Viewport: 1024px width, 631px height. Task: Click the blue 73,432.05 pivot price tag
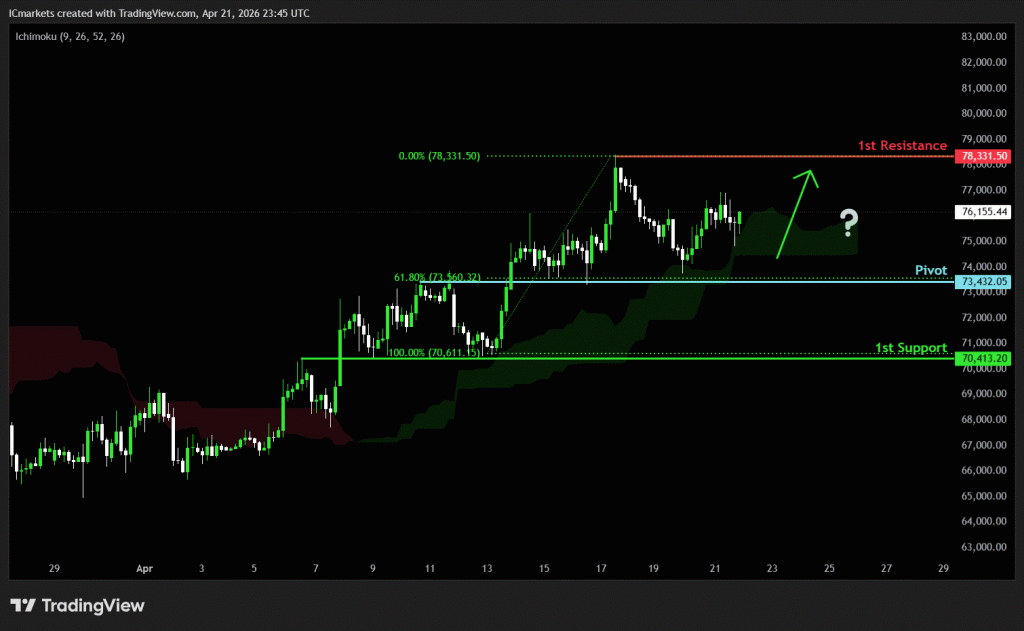[981, 283]
